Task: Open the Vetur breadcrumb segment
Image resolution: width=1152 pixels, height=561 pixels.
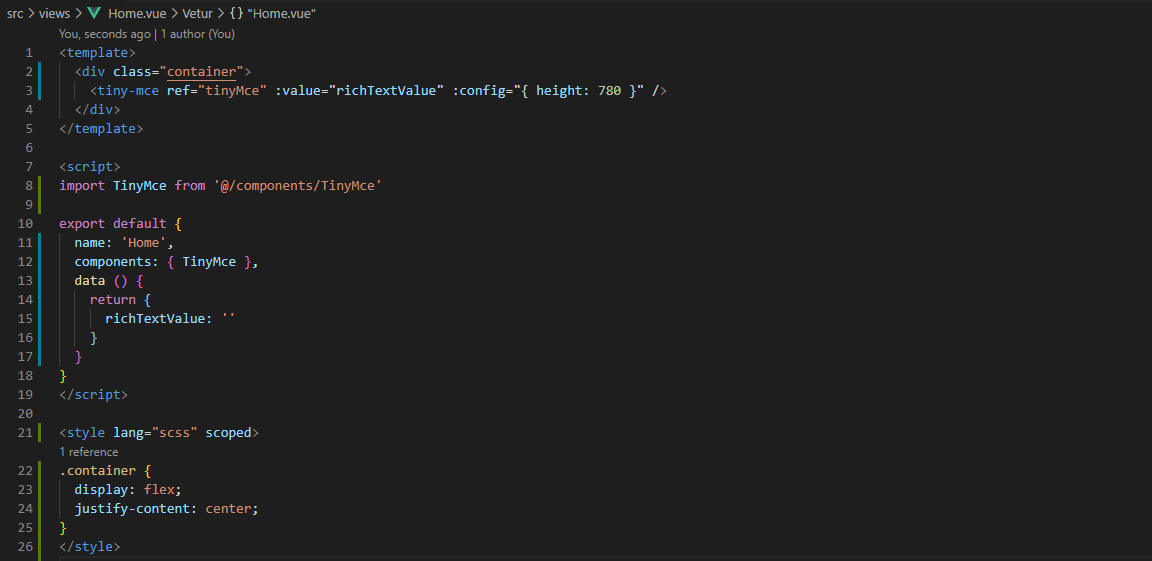Action: pyautogui.click(x=198, y=13)
